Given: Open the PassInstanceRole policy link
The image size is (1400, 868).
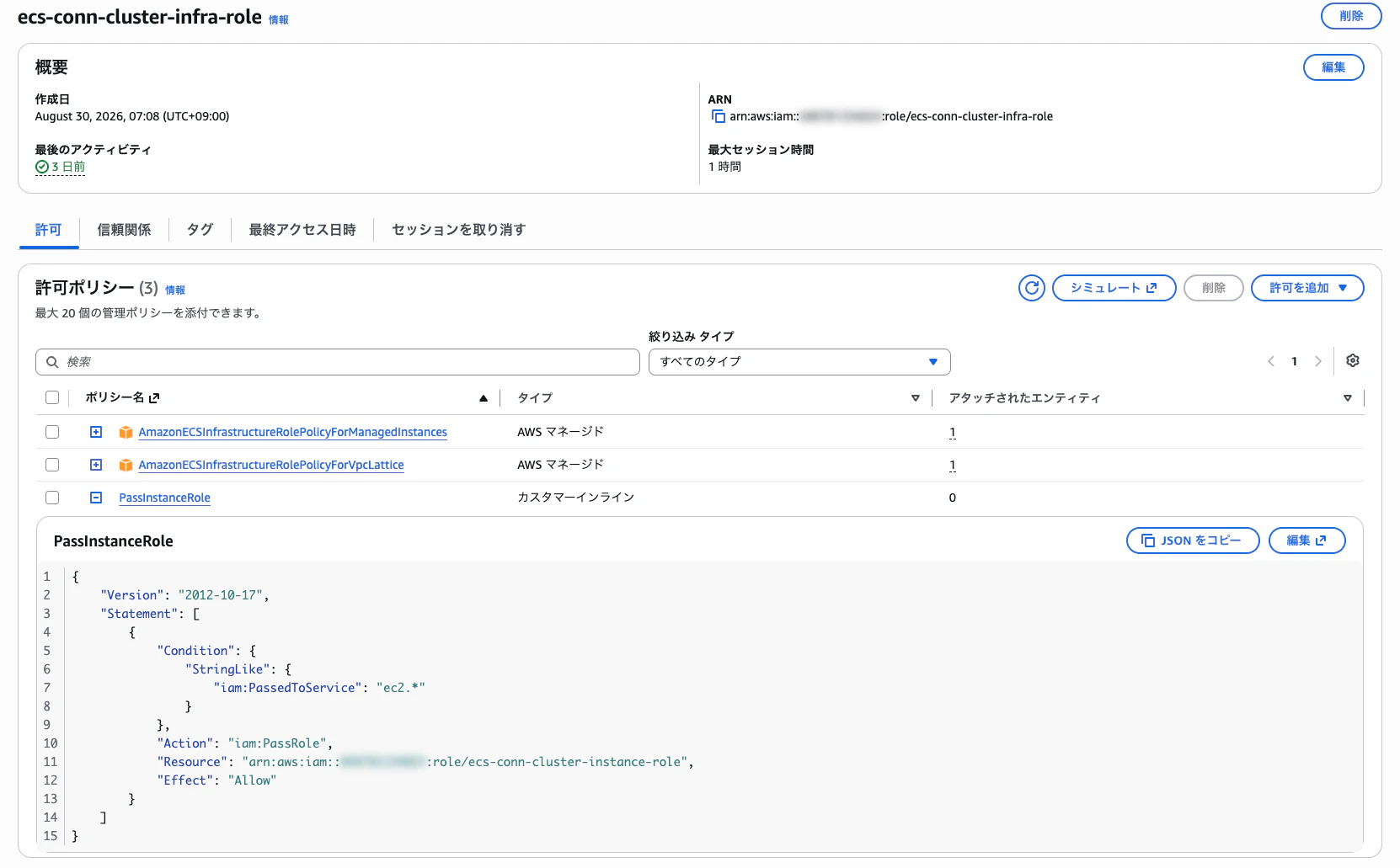Looking at the screenshot, I should 164,498.
